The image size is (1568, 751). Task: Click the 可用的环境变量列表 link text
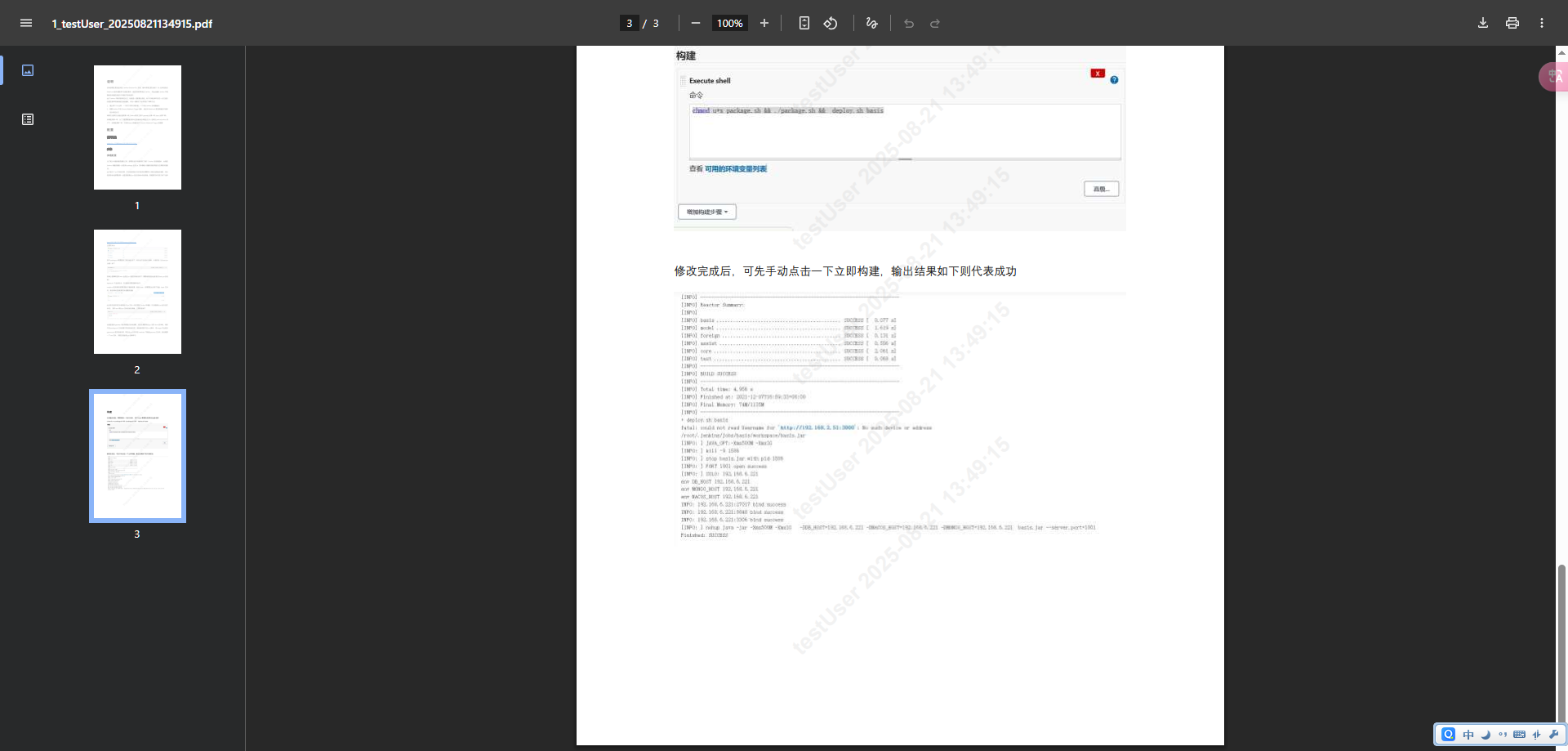point(736,169)
